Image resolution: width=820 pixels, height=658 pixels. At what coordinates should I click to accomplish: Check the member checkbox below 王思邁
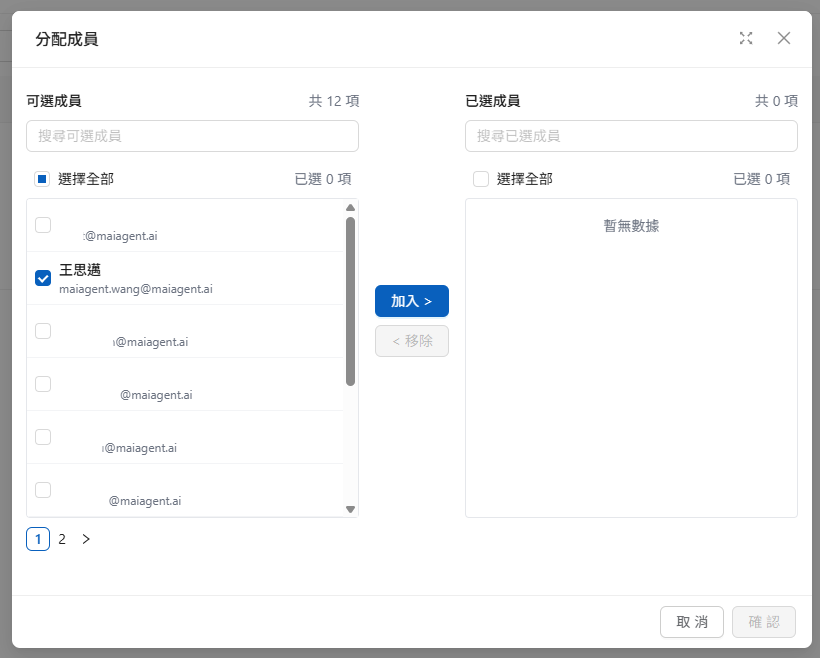pyautogui.click(x=43, y=331)
